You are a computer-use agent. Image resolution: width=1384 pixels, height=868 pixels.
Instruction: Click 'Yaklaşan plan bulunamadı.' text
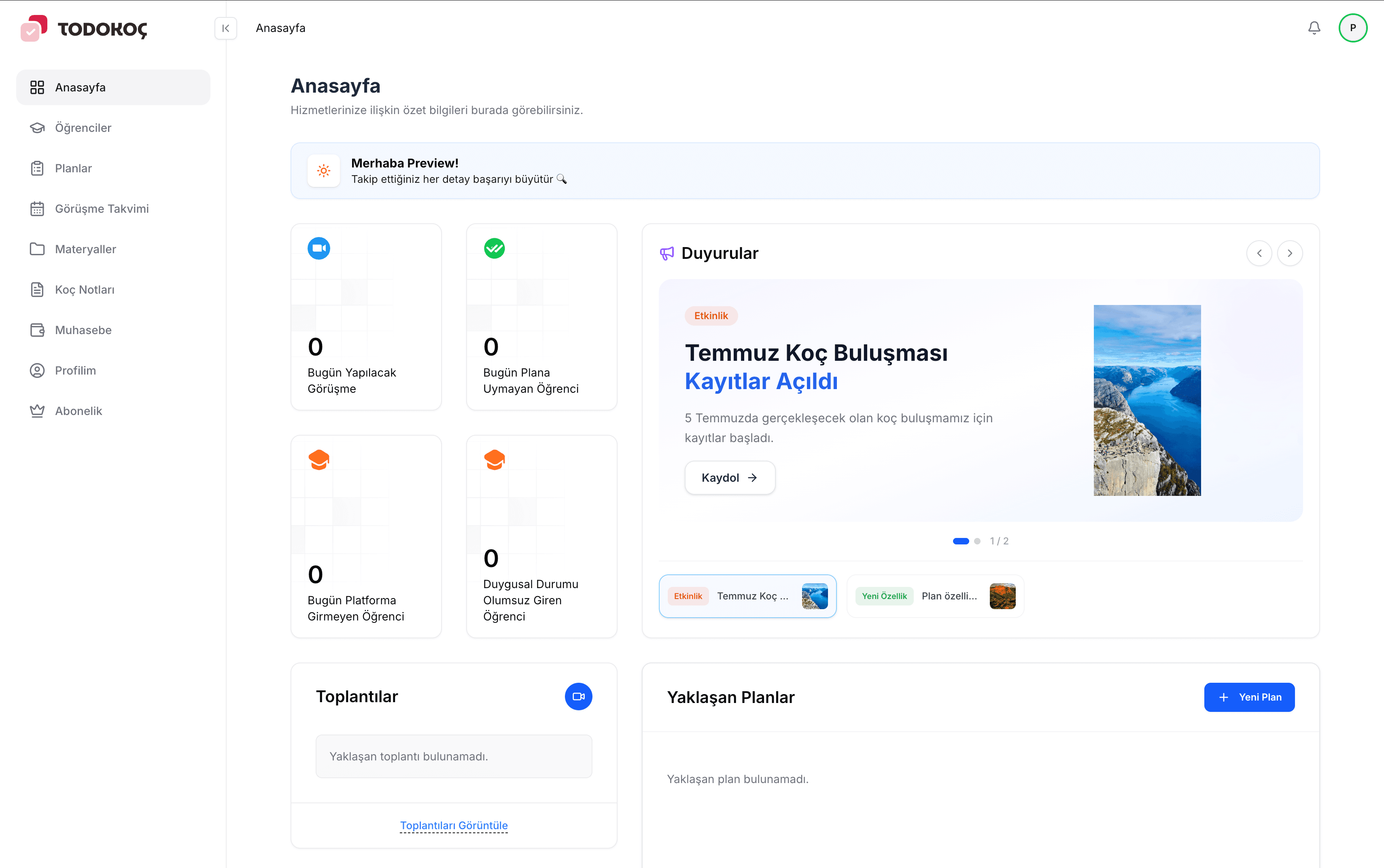pos(737,779)
